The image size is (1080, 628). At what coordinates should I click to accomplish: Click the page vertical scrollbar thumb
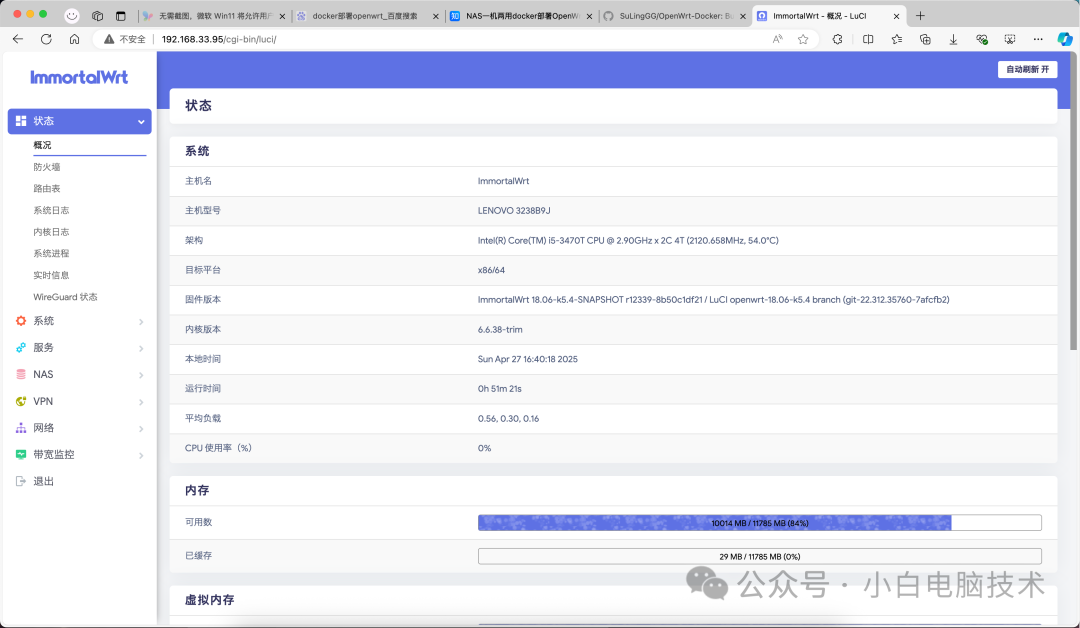(1074, 200)
